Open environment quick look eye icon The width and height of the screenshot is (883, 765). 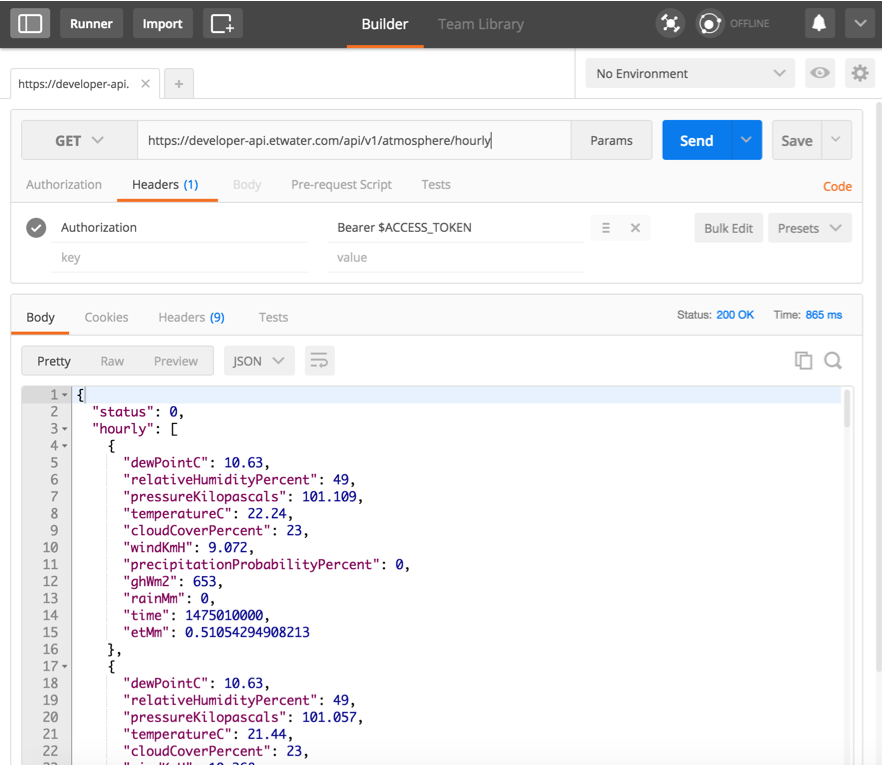click(x=820, y=73)
